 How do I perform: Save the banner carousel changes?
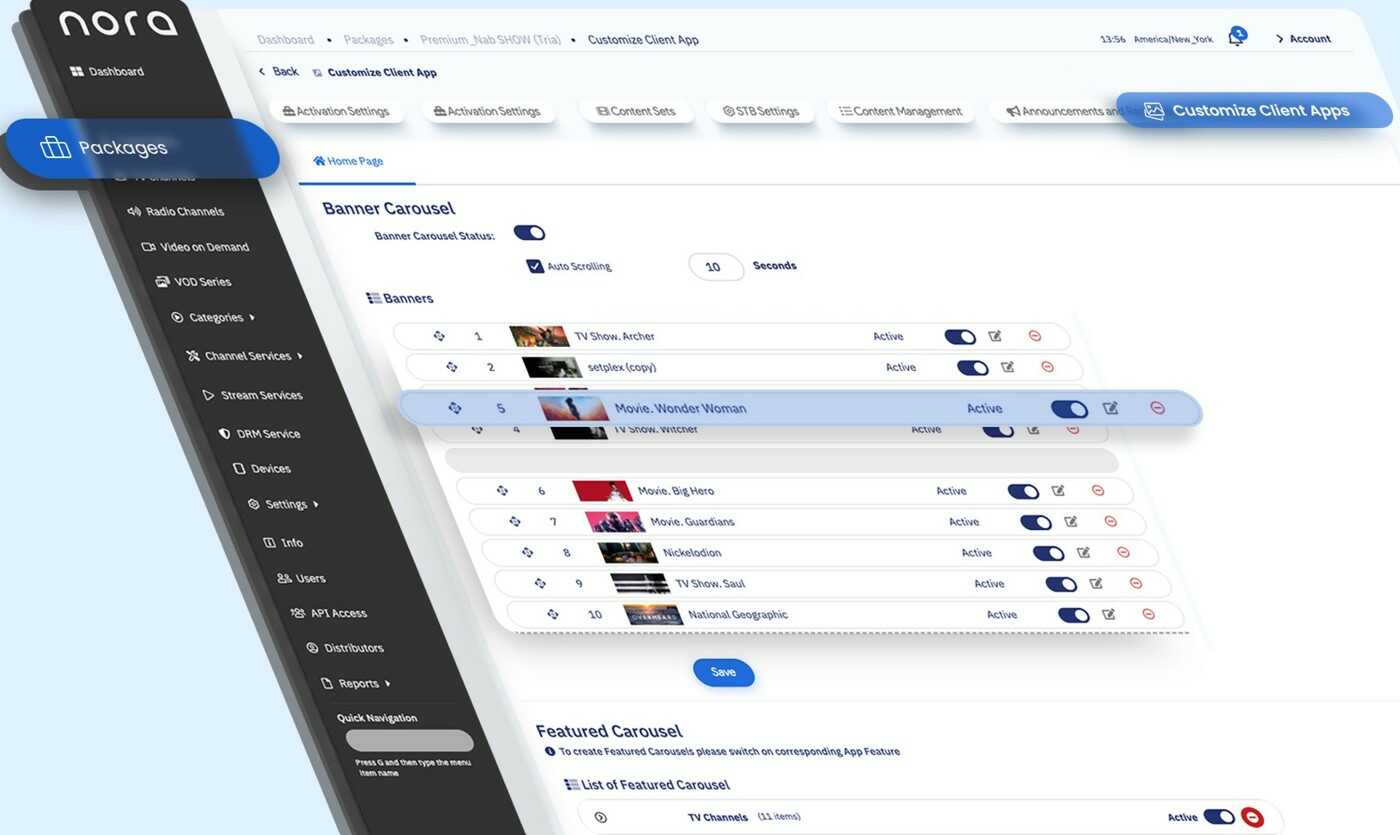point(723,672)
